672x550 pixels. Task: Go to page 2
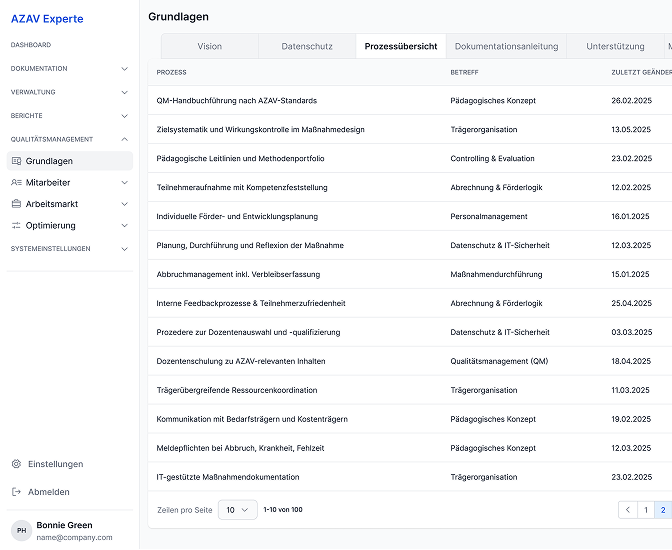663,510
